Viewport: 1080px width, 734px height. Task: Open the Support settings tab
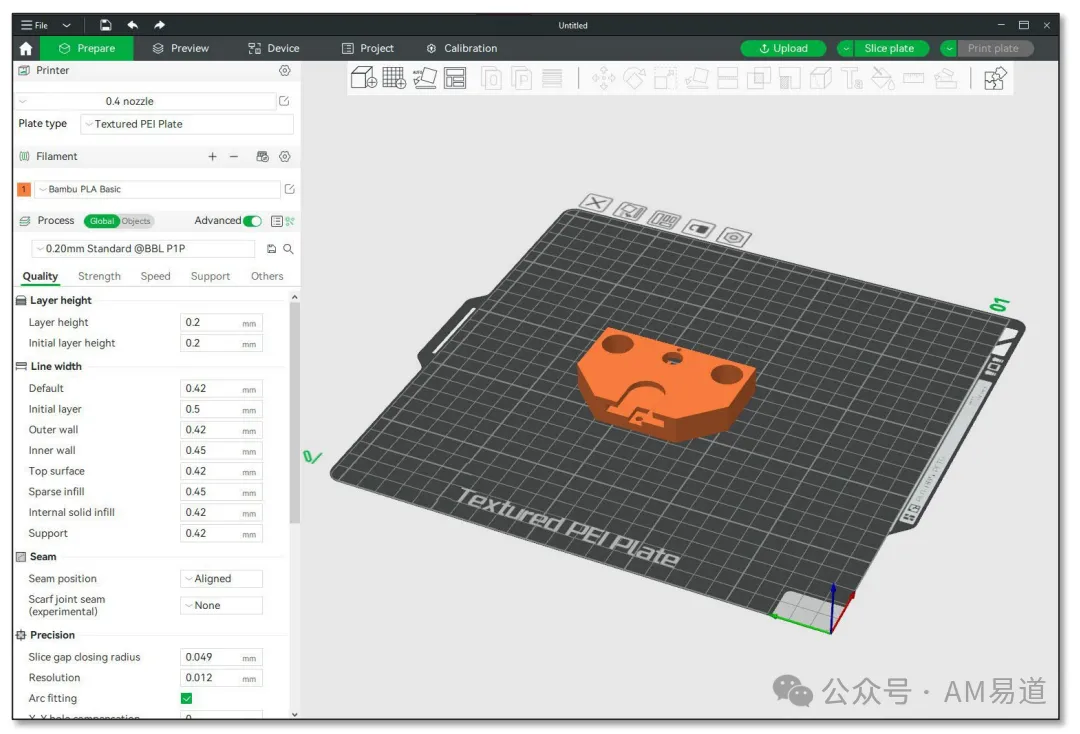pos(210,276)
